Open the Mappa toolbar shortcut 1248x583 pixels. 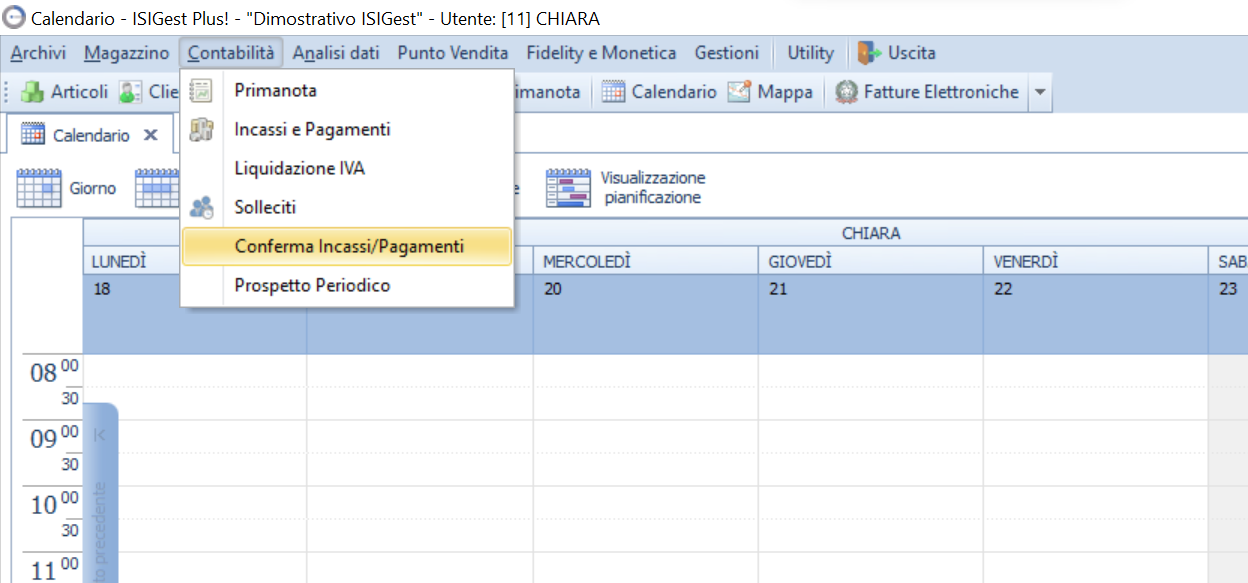[739, 92]
